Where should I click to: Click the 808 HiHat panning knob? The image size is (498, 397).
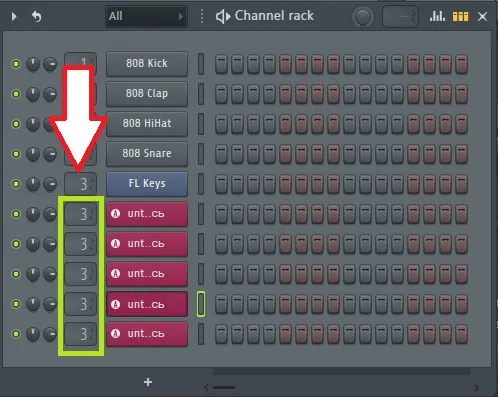click(x=33, y=124)
